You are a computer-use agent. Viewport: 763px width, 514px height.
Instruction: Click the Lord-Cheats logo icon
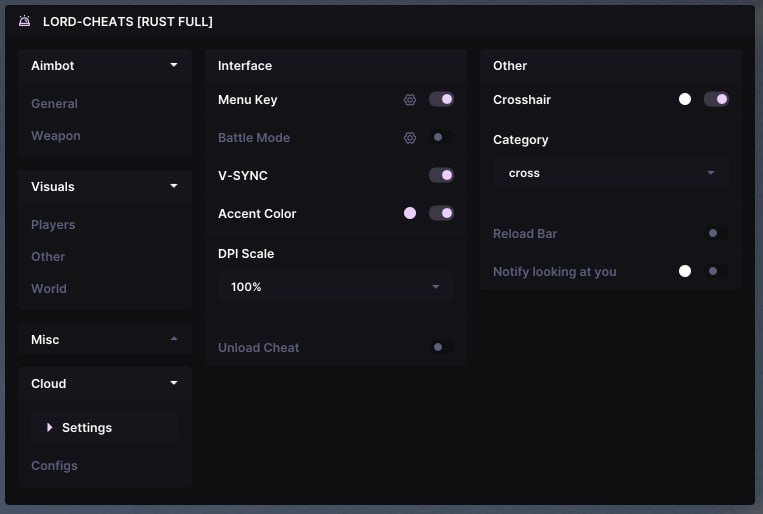pyautogui.click(x=24, y=21)
